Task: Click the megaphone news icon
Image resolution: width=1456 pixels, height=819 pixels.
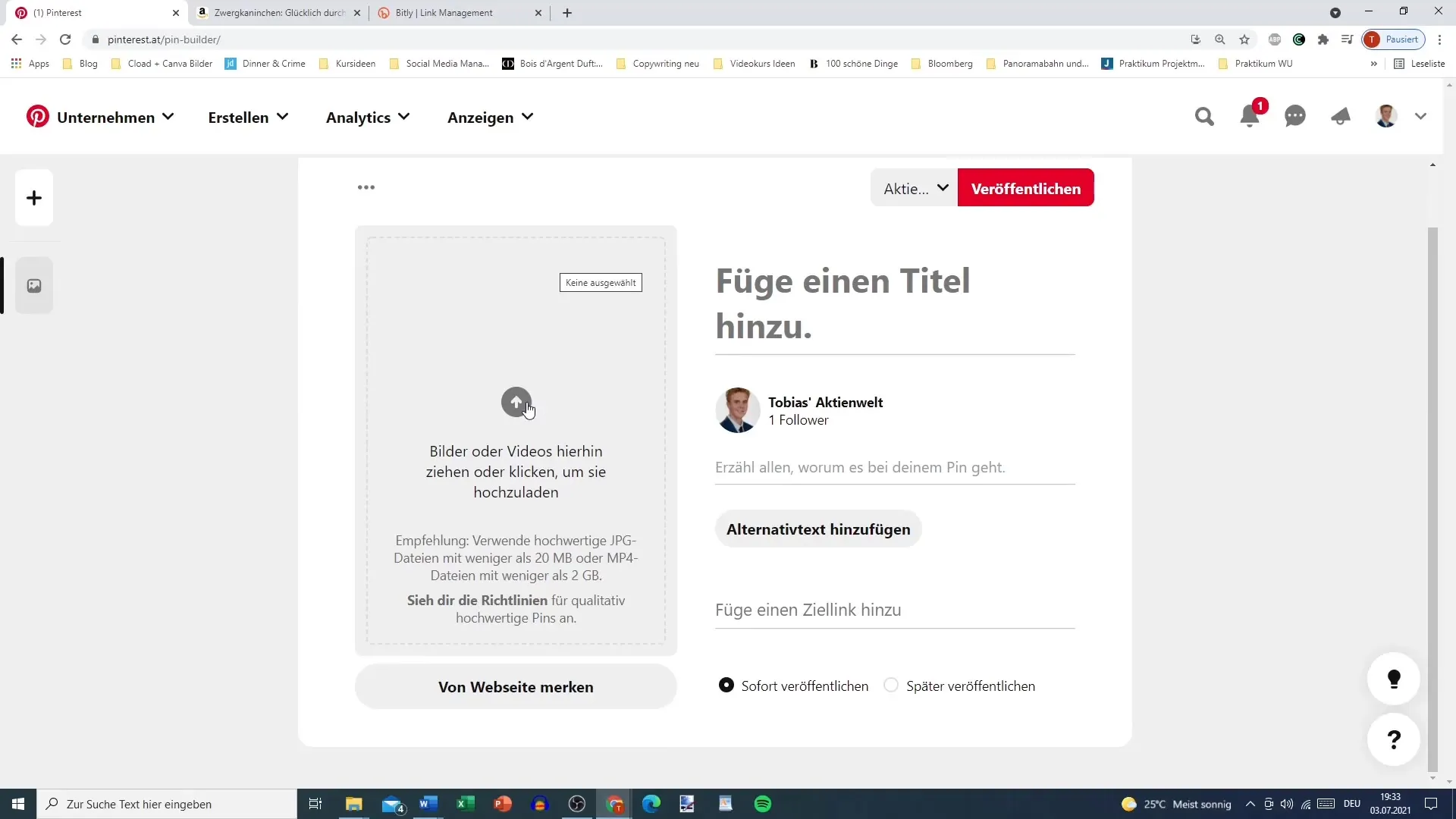Action: 1341,117
